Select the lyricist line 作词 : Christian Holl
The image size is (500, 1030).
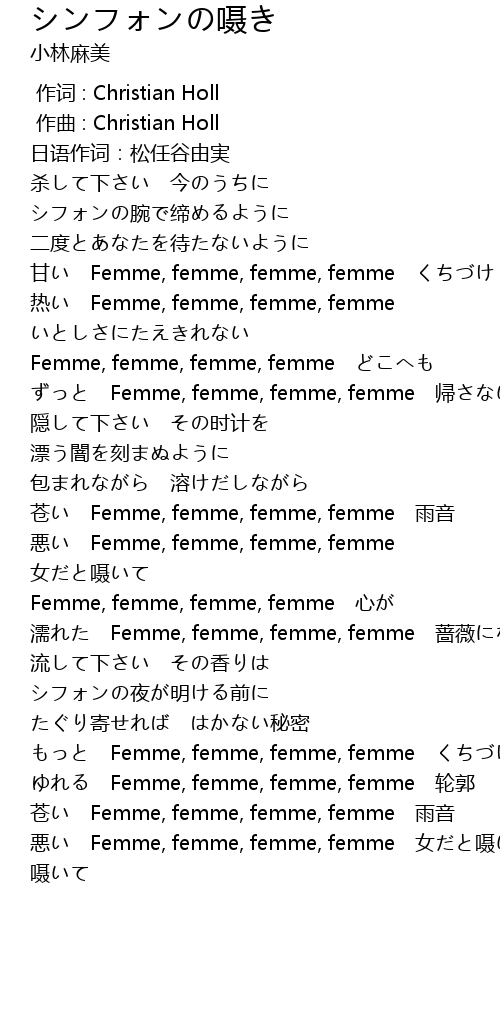pyautogui.click(x=127, y=93)
